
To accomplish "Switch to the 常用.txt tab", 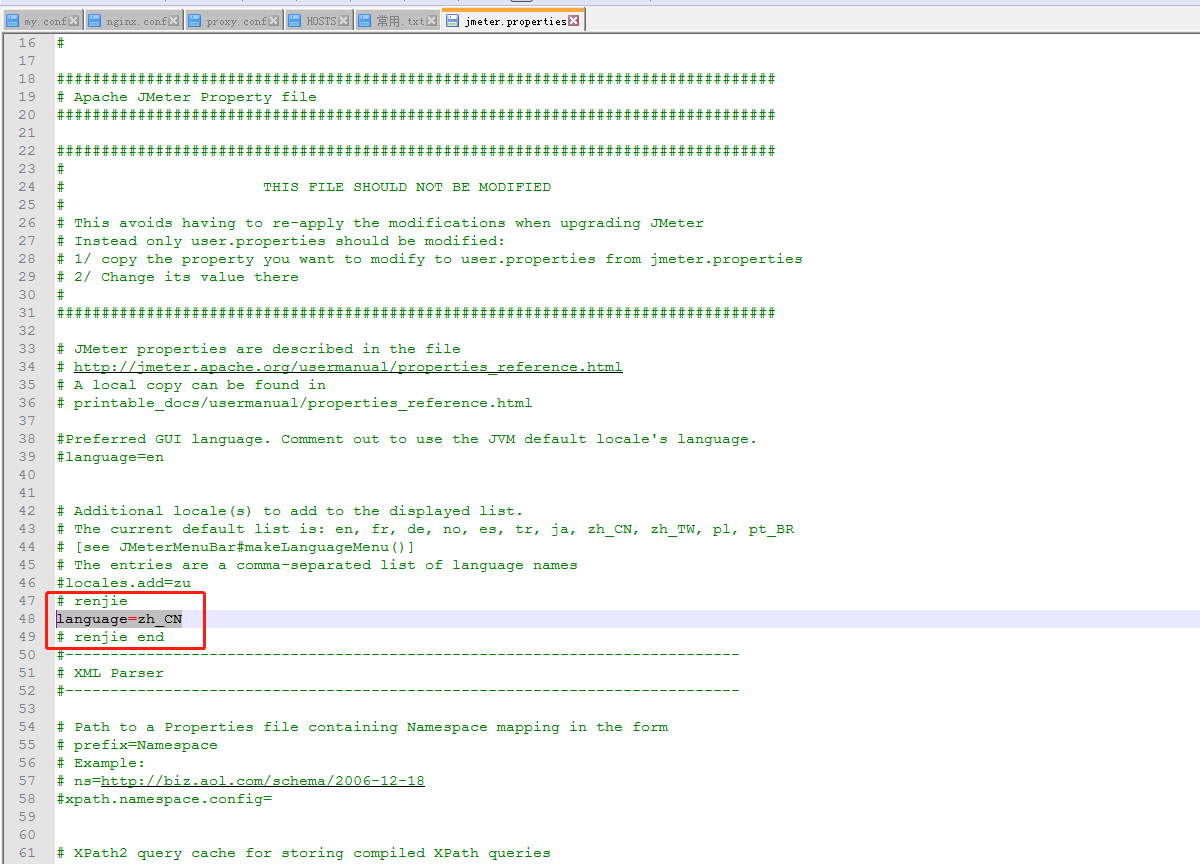I will click(400, 21).
